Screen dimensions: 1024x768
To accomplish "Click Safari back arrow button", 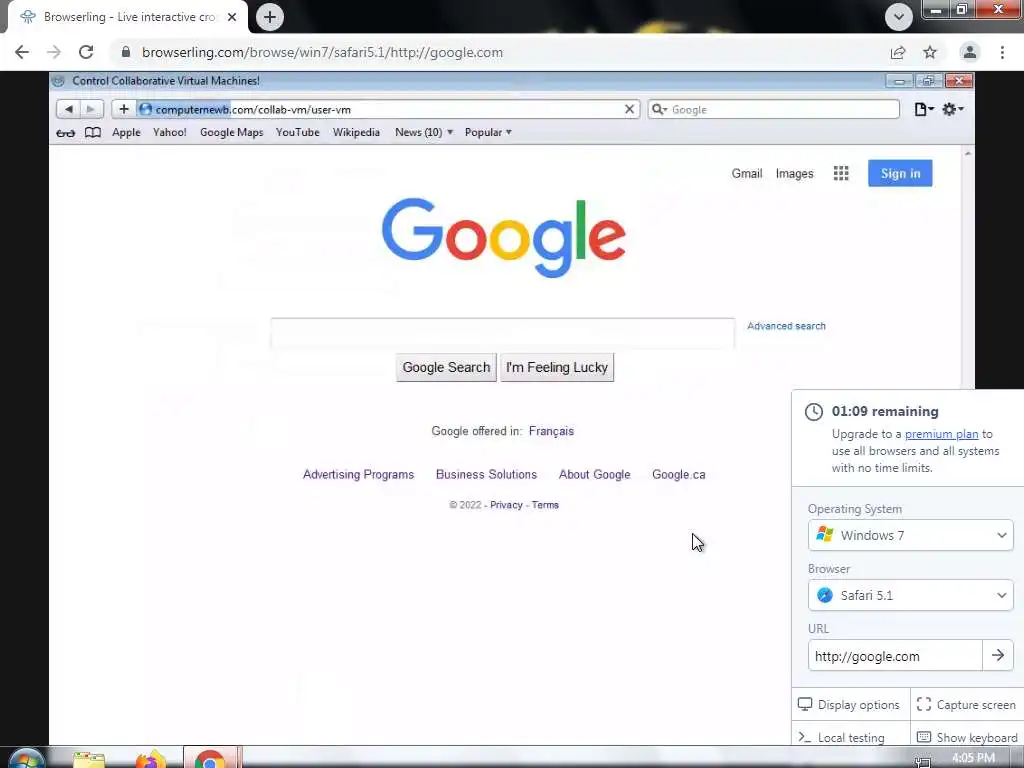I will click(69, 109).
